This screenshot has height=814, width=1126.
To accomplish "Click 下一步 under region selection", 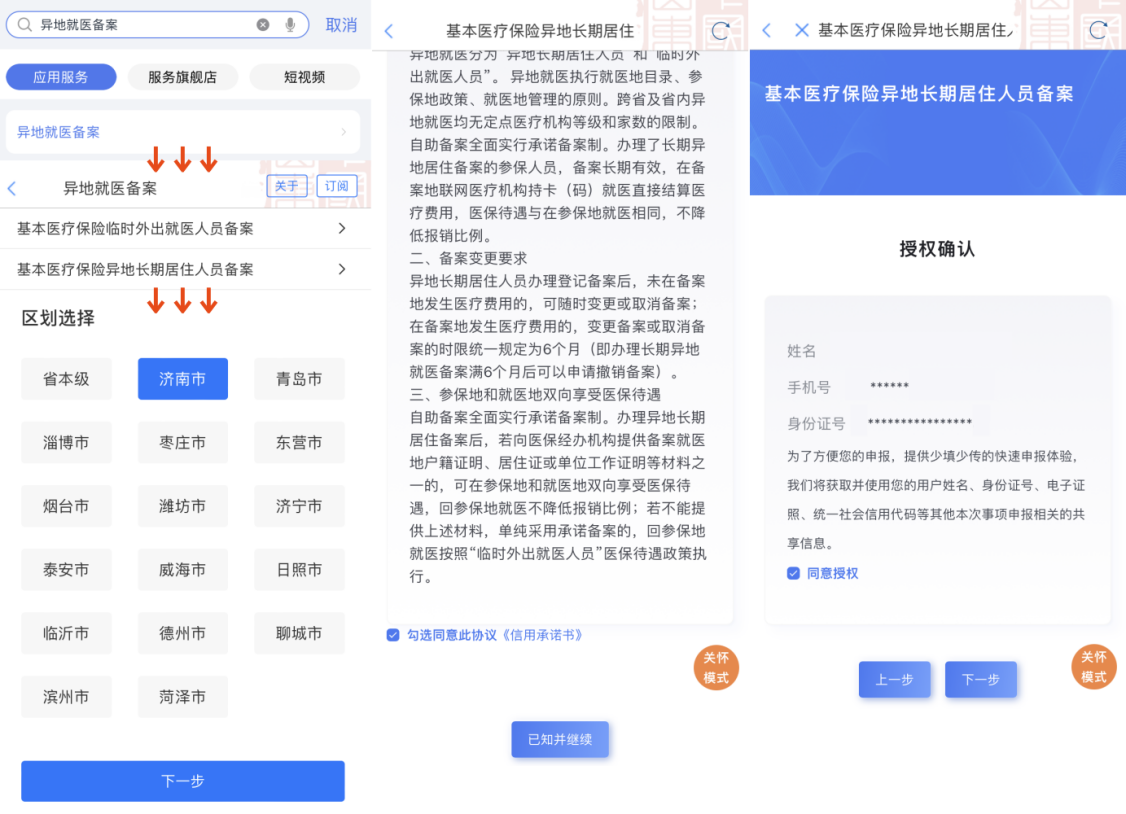I will pyautogui.click(x=182, y=781).
